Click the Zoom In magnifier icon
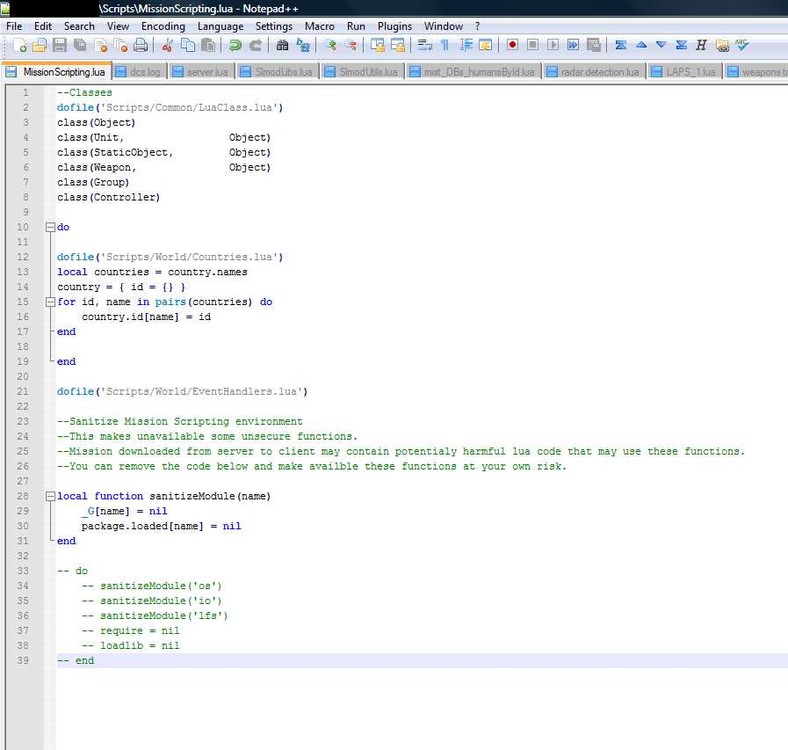This screenshot has height=750, width=788. point(329,45)
